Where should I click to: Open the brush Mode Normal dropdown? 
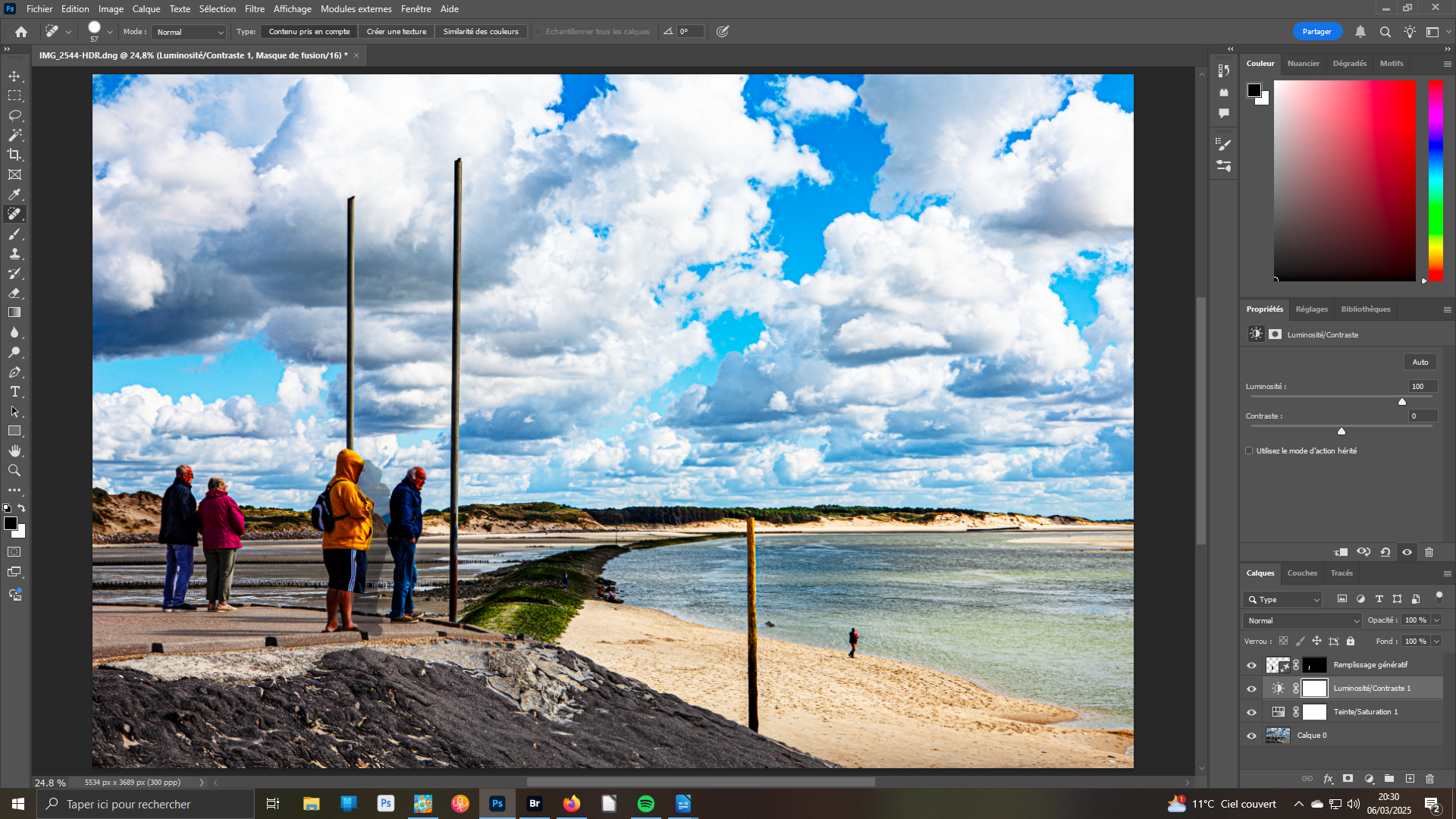(190, 32)
